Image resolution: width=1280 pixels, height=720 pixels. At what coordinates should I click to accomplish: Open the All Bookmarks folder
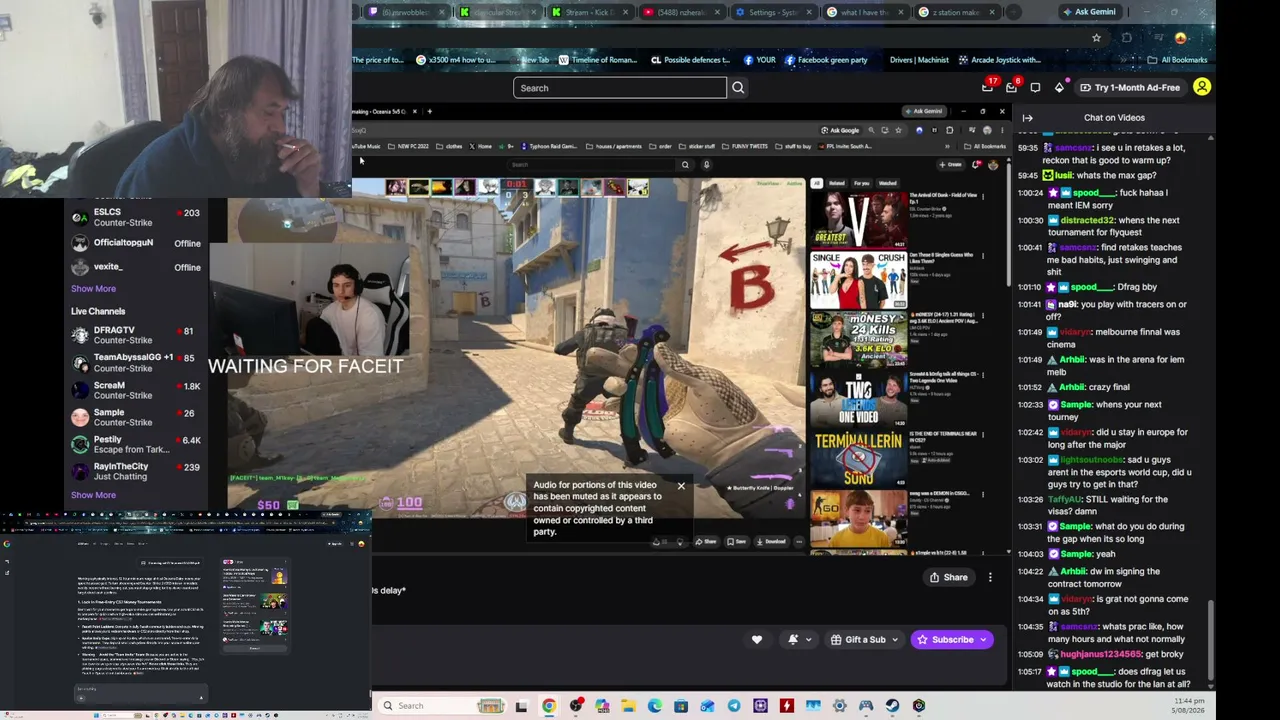1178,60
